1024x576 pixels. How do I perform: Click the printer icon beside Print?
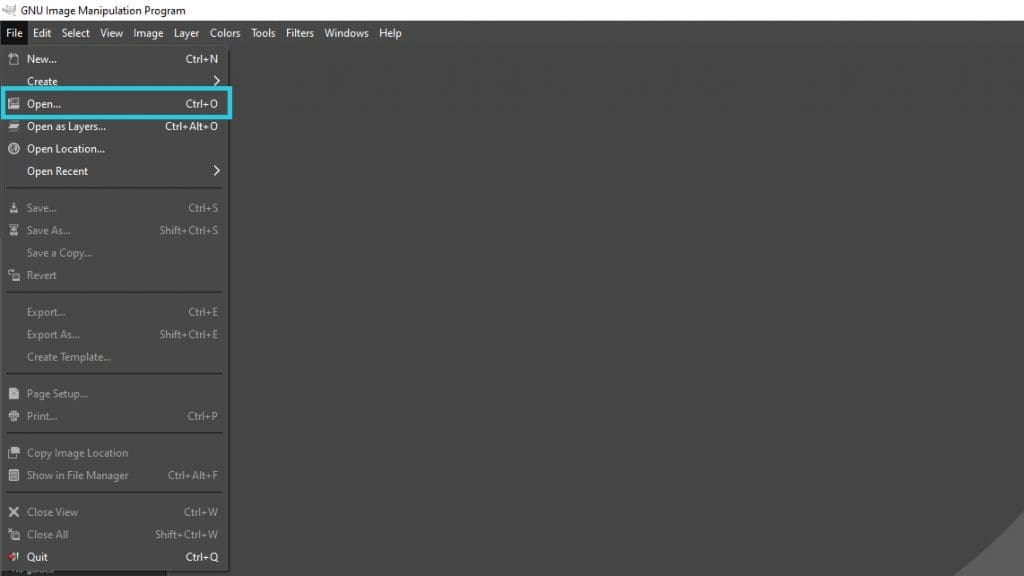pos(14,416)
